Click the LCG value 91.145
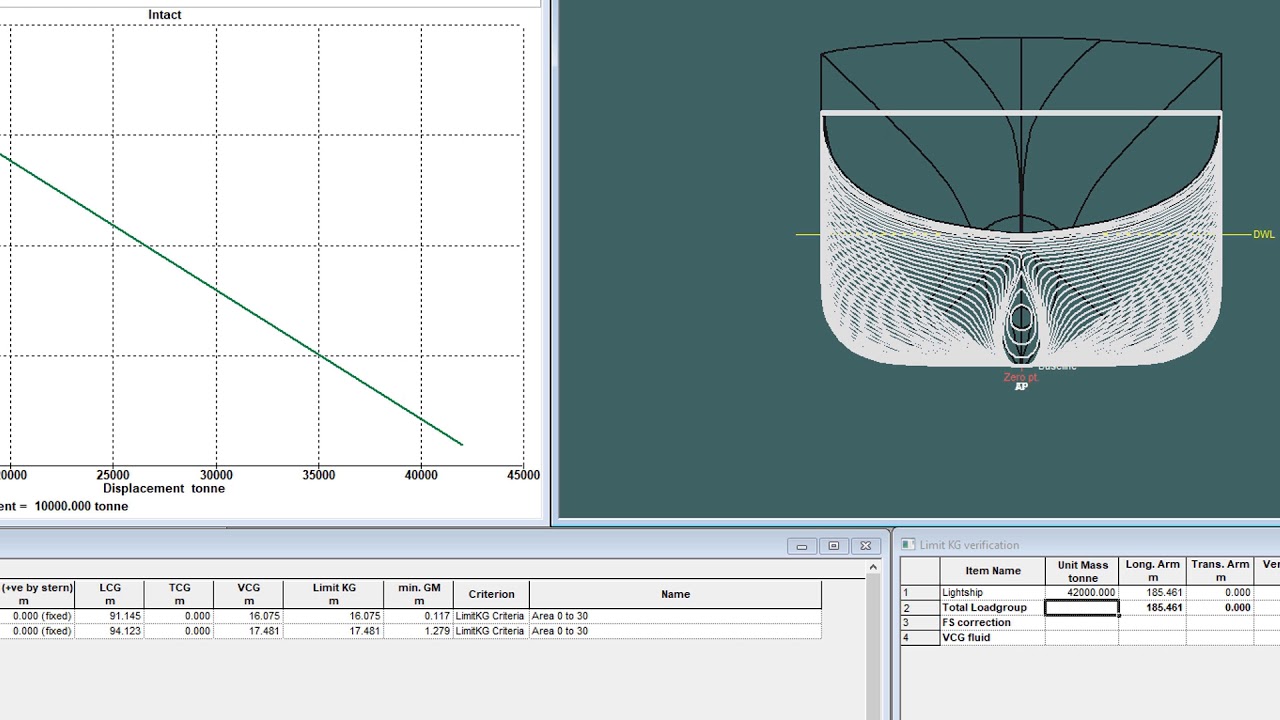Image resolution: width=1280 pixels, height=720 pixels. (x=124, y=616)
